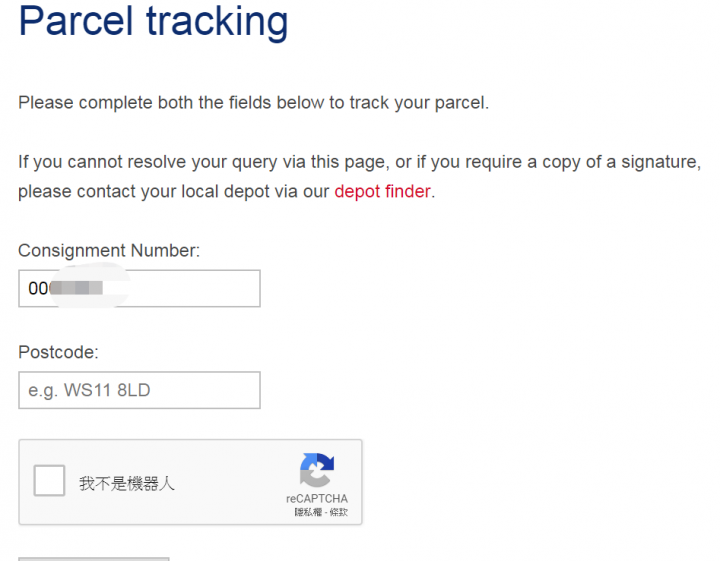Click the reCAPTCHA brand text
Image resolution: width=720 pixels, height=561 pixels.
coord(317,499)
